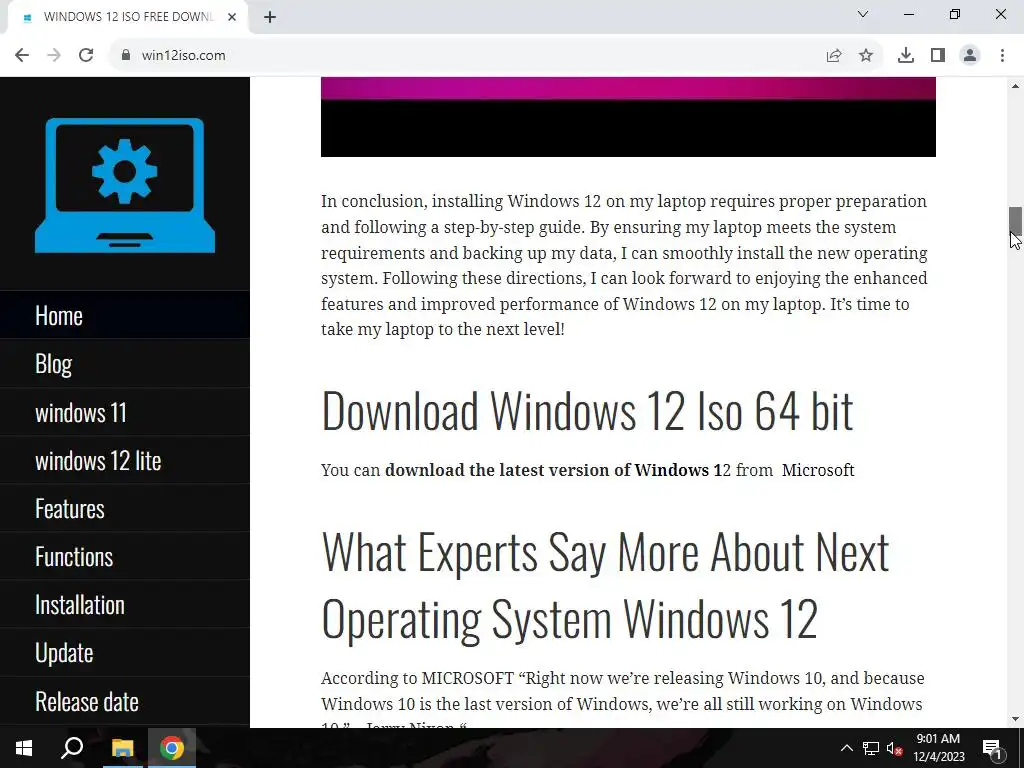Click heading Download Windows 12 Iso 64 bit
This screenshot has width=1024, height=768.
pos(587,411)
